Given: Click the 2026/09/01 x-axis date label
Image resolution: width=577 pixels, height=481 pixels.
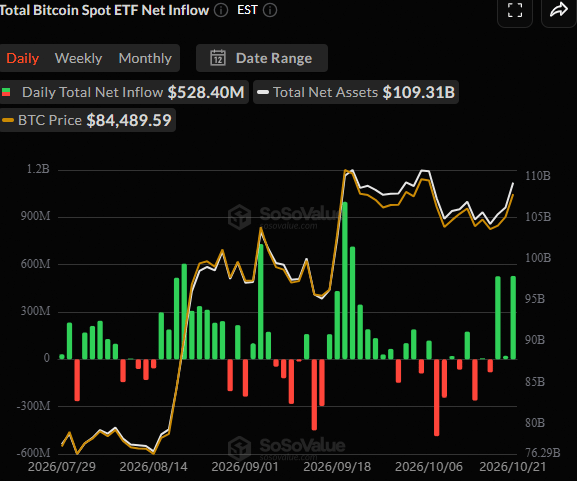Looking at the screenshot, I should coord(245,467).
